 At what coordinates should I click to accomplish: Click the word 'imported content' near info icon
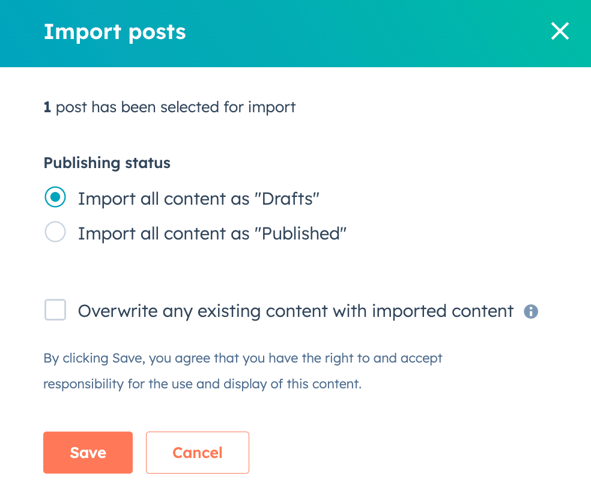[443, 312]
